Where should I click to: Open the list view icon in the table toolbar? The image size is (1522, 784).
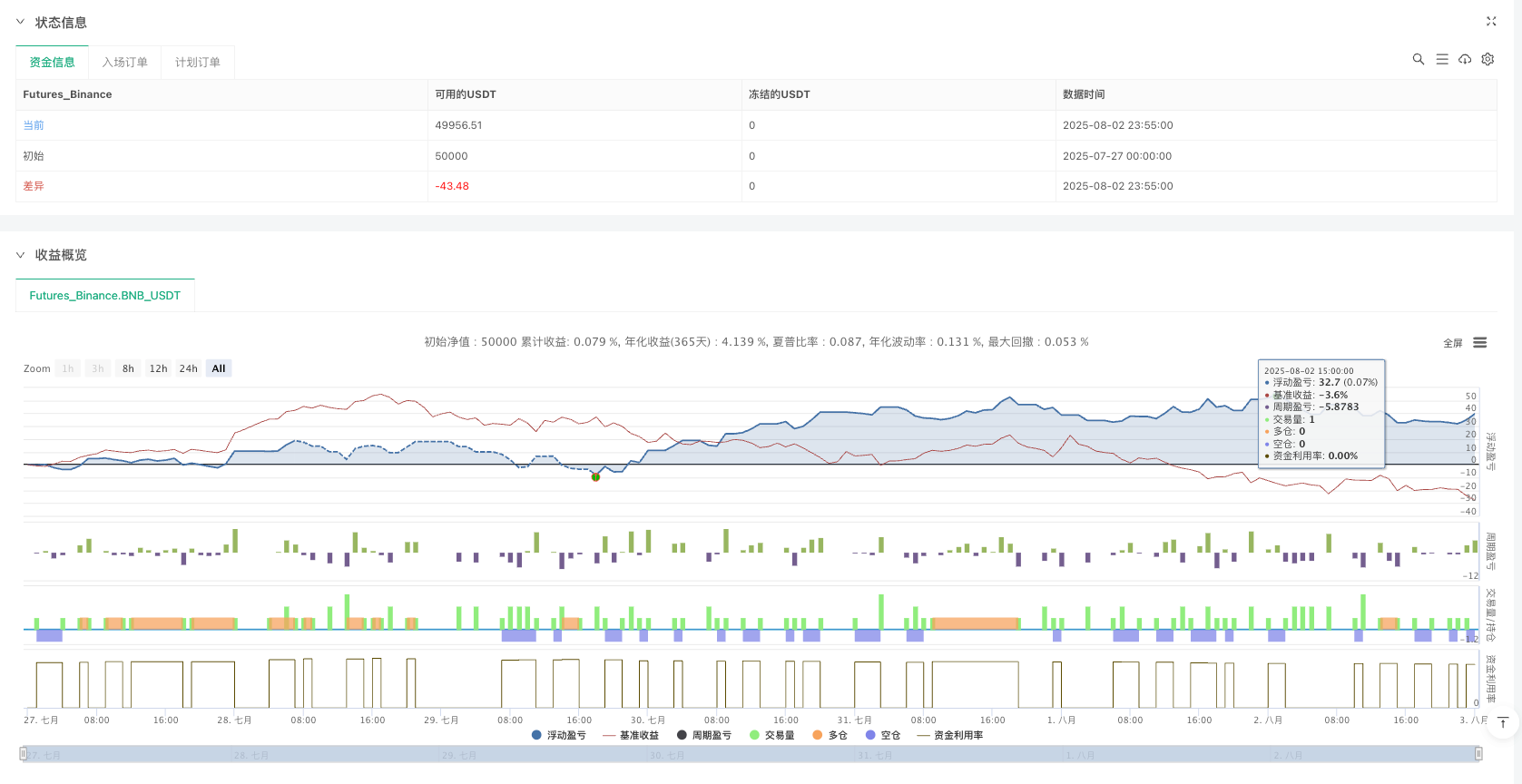[x=1441, y=59]
